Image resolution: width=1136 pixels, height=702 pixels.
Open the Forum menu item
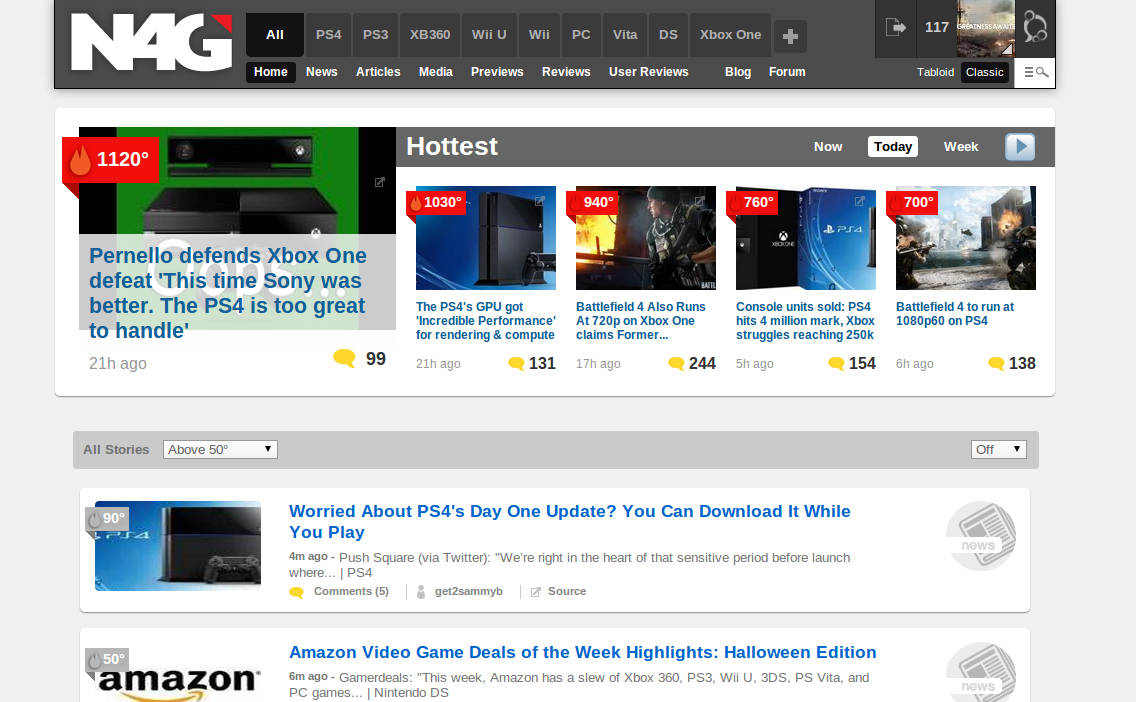[787, 72]
